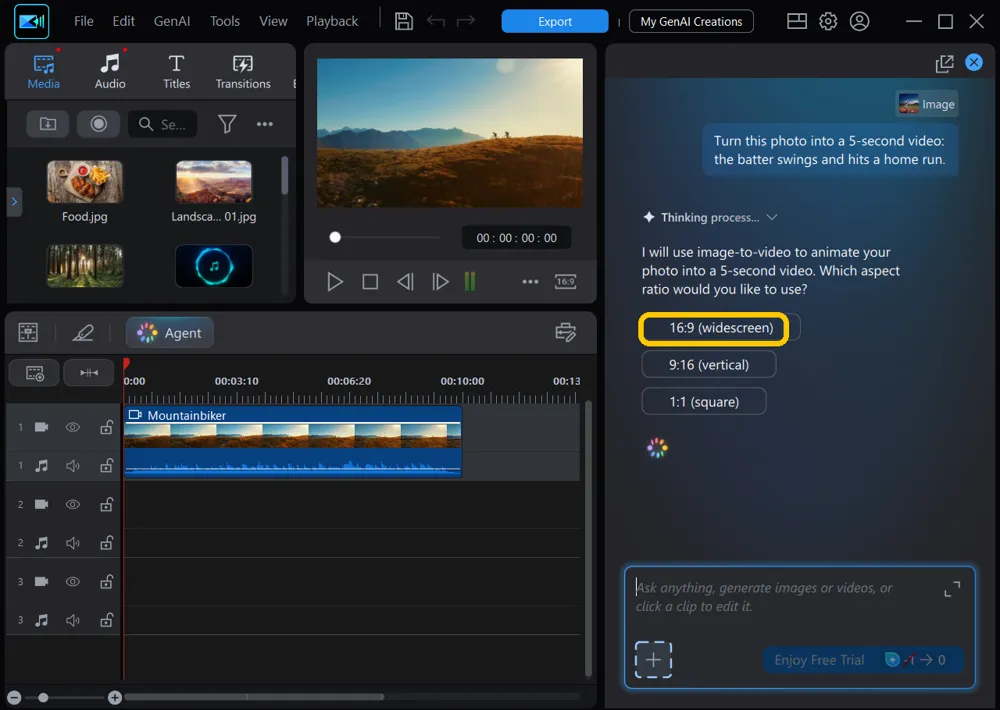This screenshot has height=710, width=1000.
Task: Lock audio track 1
Action: pos(107,466)
